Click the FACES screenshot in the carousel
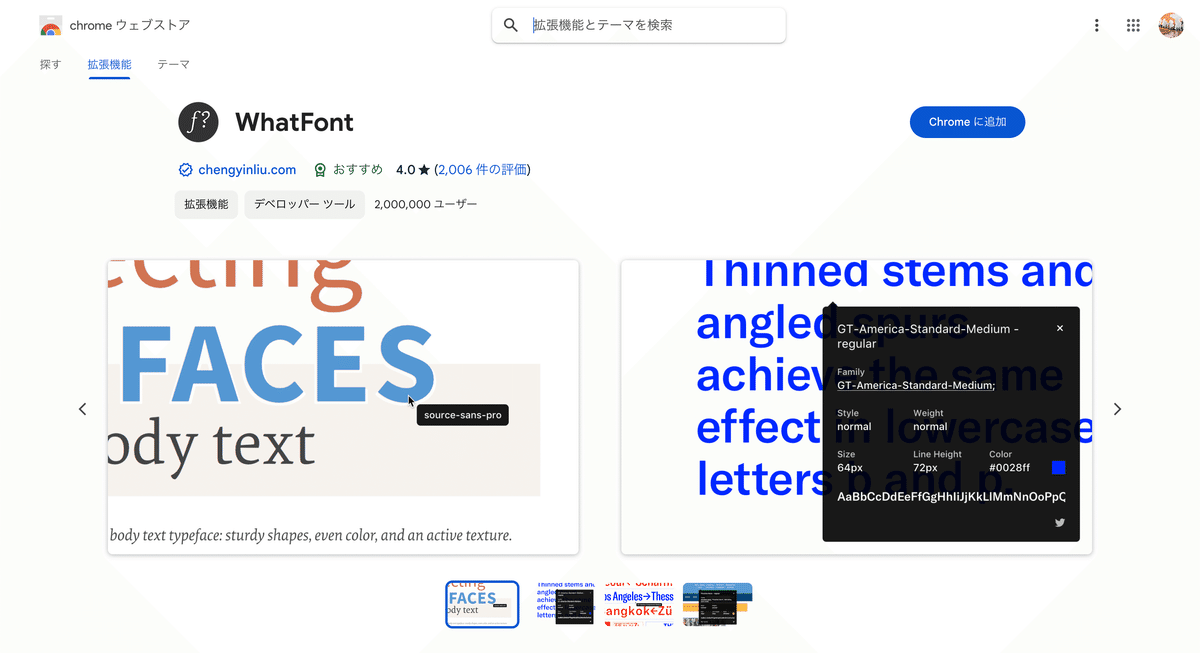The height and width of the screenshot is (653, 1200). tap(343, 407)
